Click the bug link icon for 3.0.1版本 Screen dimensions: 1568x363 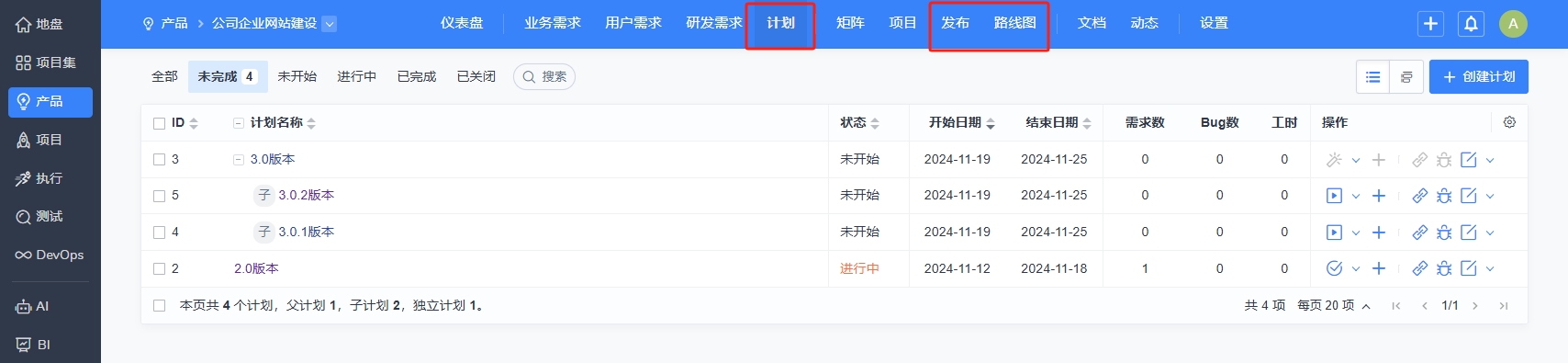[1444, 233]
